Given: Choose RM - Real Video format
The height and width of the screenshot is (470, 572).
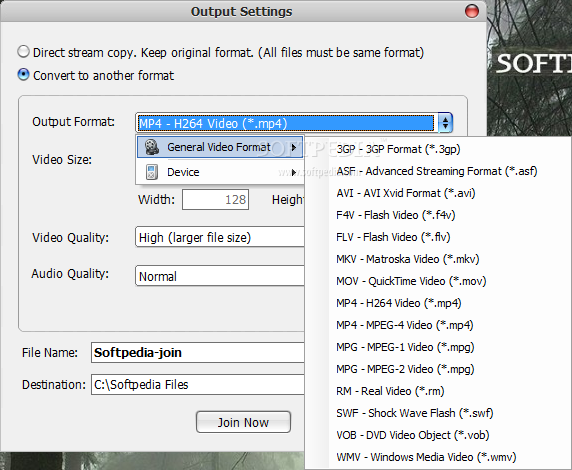Looking at the screenshot, I should (x=390, y=391).
